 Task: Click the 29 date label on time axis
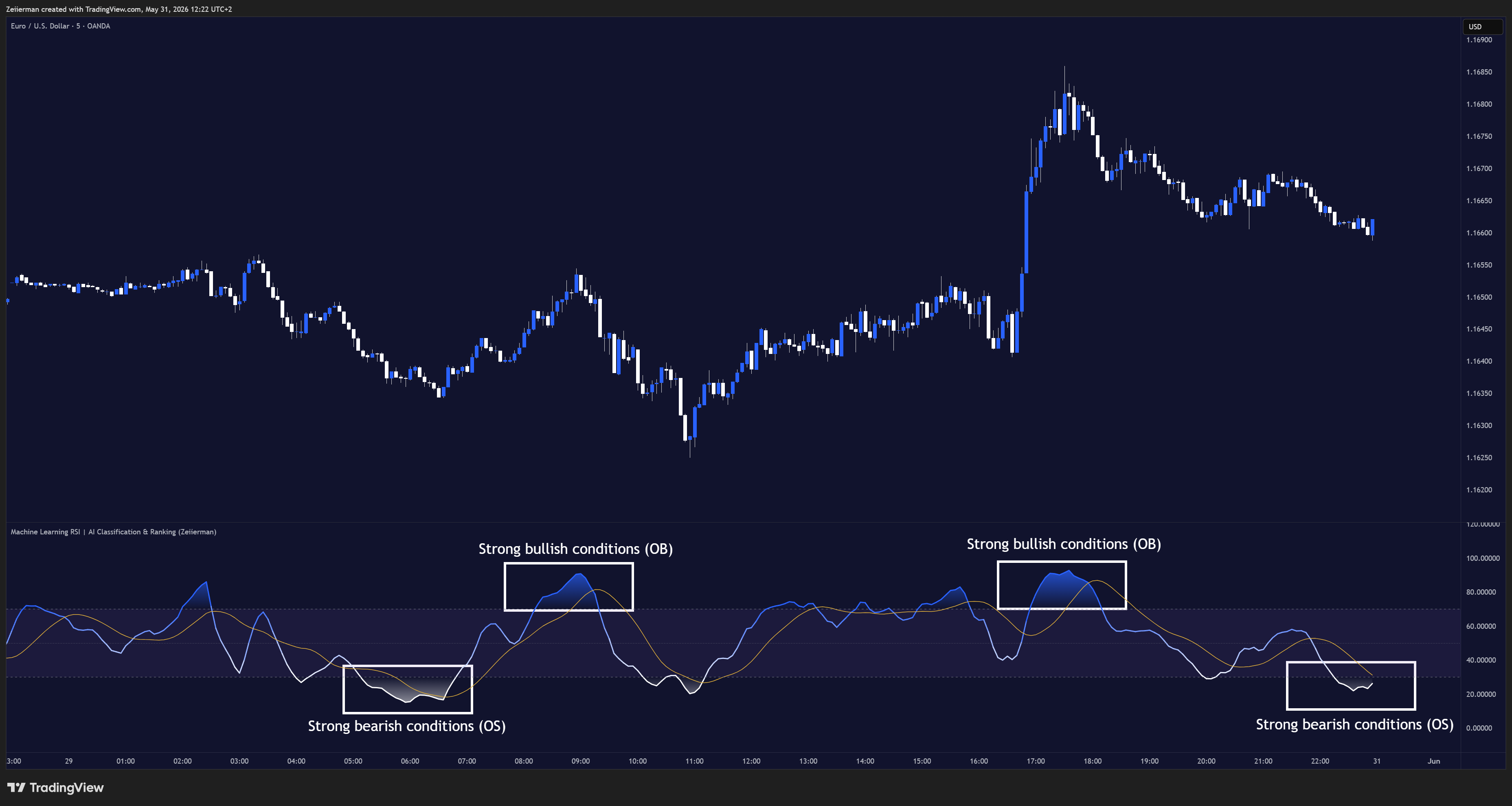click(x=69, y=761)
